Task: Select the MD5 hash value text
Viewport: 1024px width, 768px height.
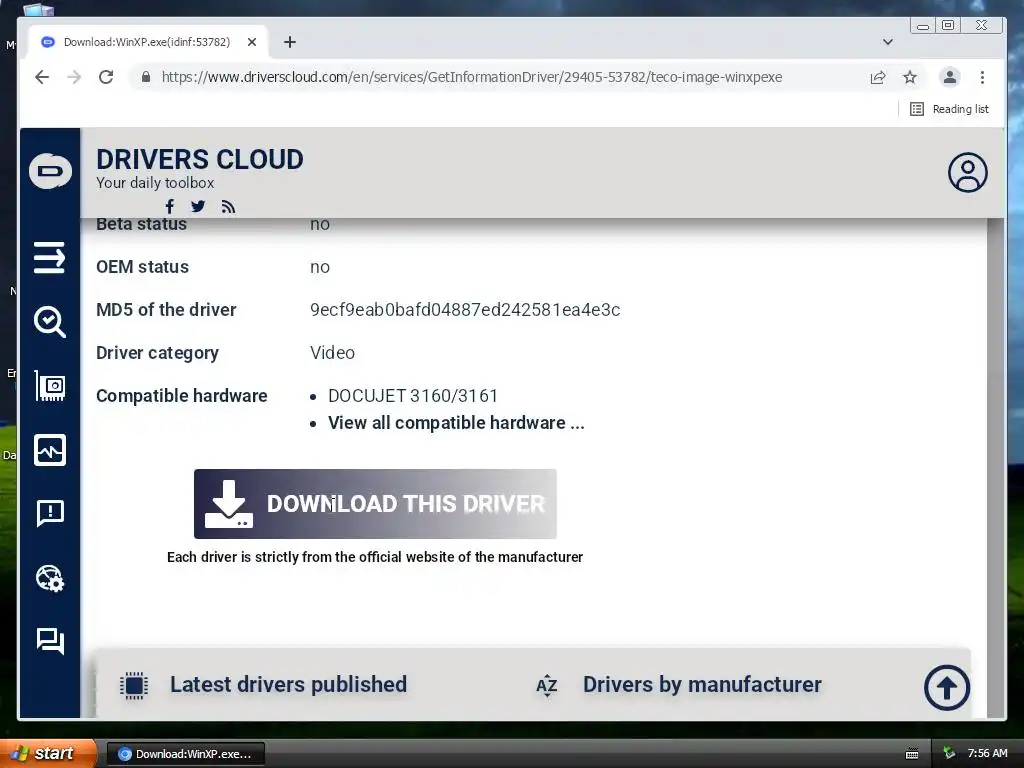Action: coord(465,310)
